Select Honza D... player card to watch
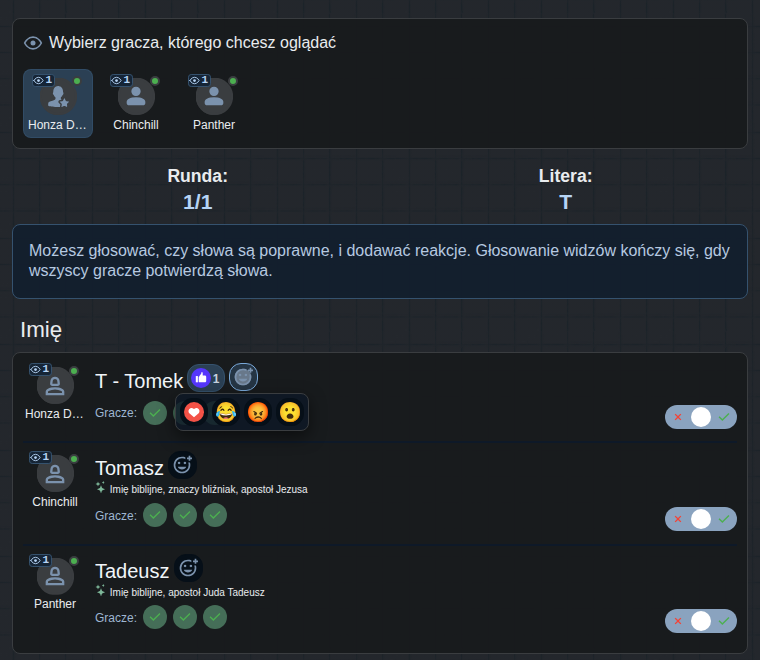Screen dimensions: 760x660 pos(58,103)
